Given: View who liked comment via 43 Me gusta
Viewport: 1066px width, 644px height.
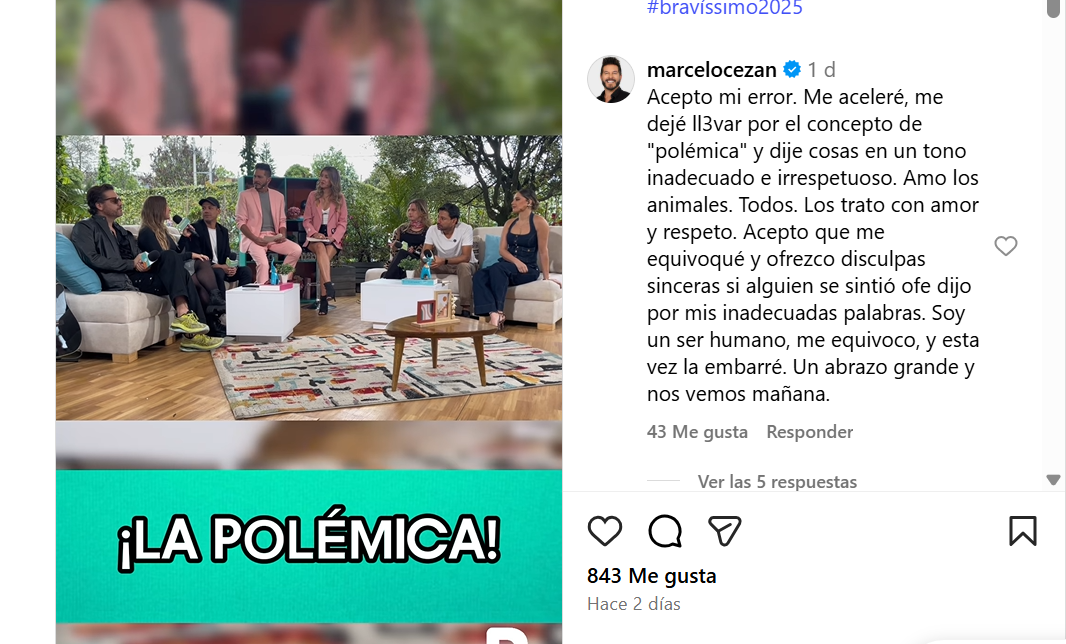Looking at the screenshot, I should pos(697,432).
